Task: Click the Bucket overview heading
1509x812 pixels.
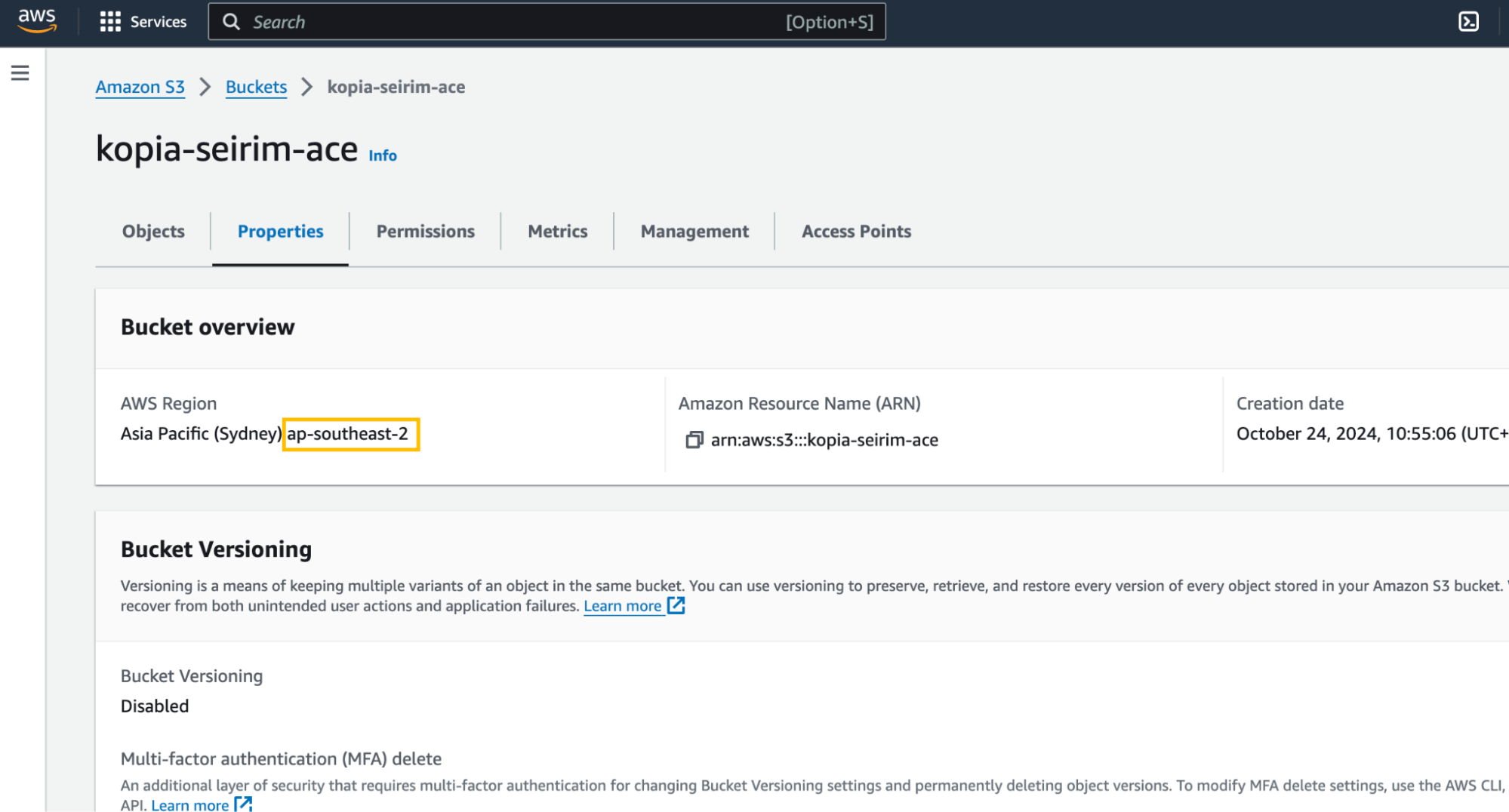Action: coord(208,327)
